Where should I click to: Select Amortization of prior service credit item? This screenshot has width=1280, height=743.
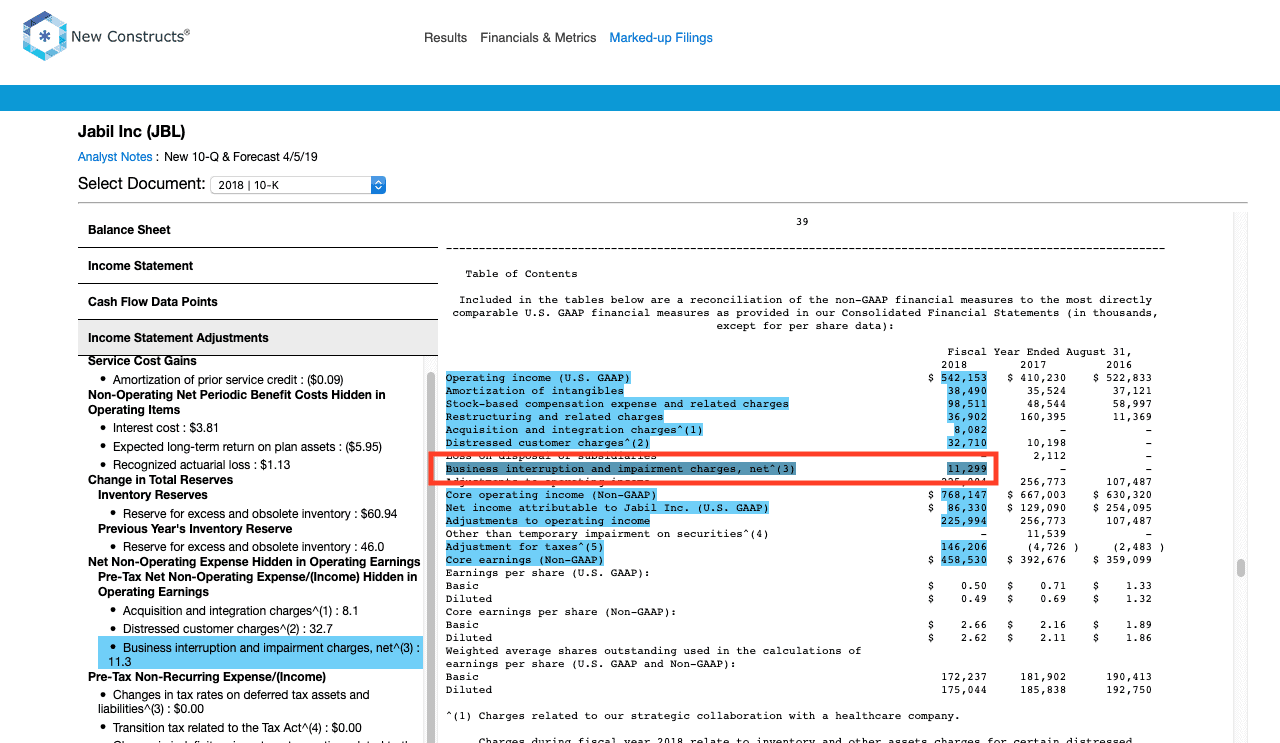tap(228, 380)
